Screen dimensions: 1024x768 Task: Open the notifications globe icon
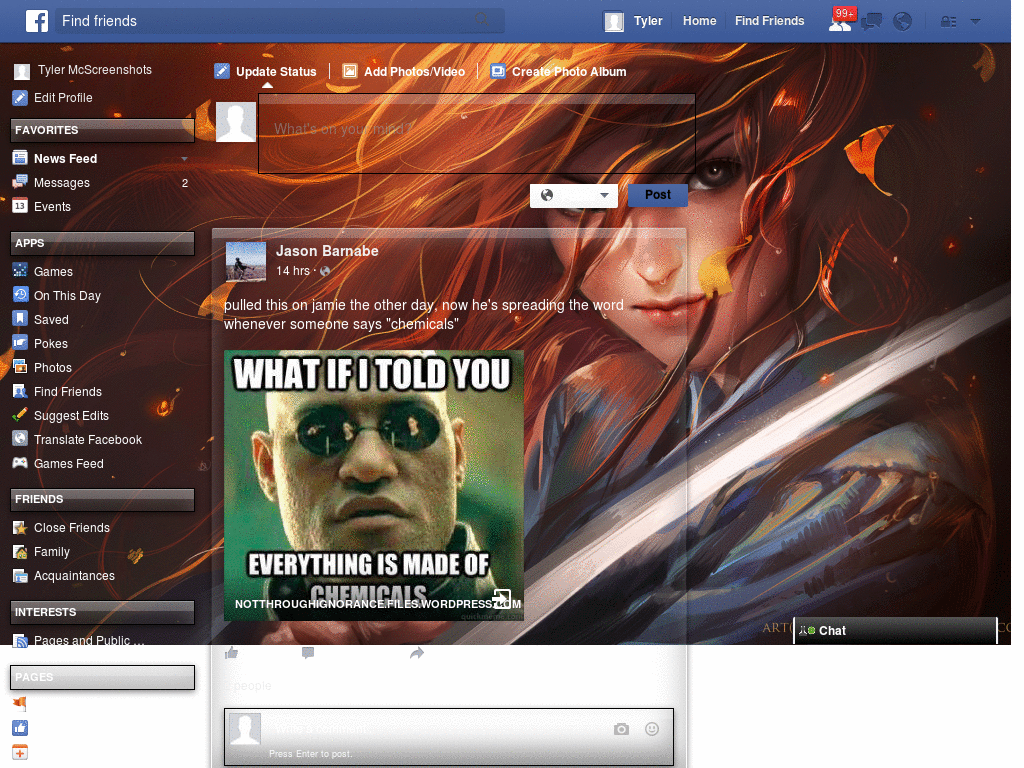903,22
